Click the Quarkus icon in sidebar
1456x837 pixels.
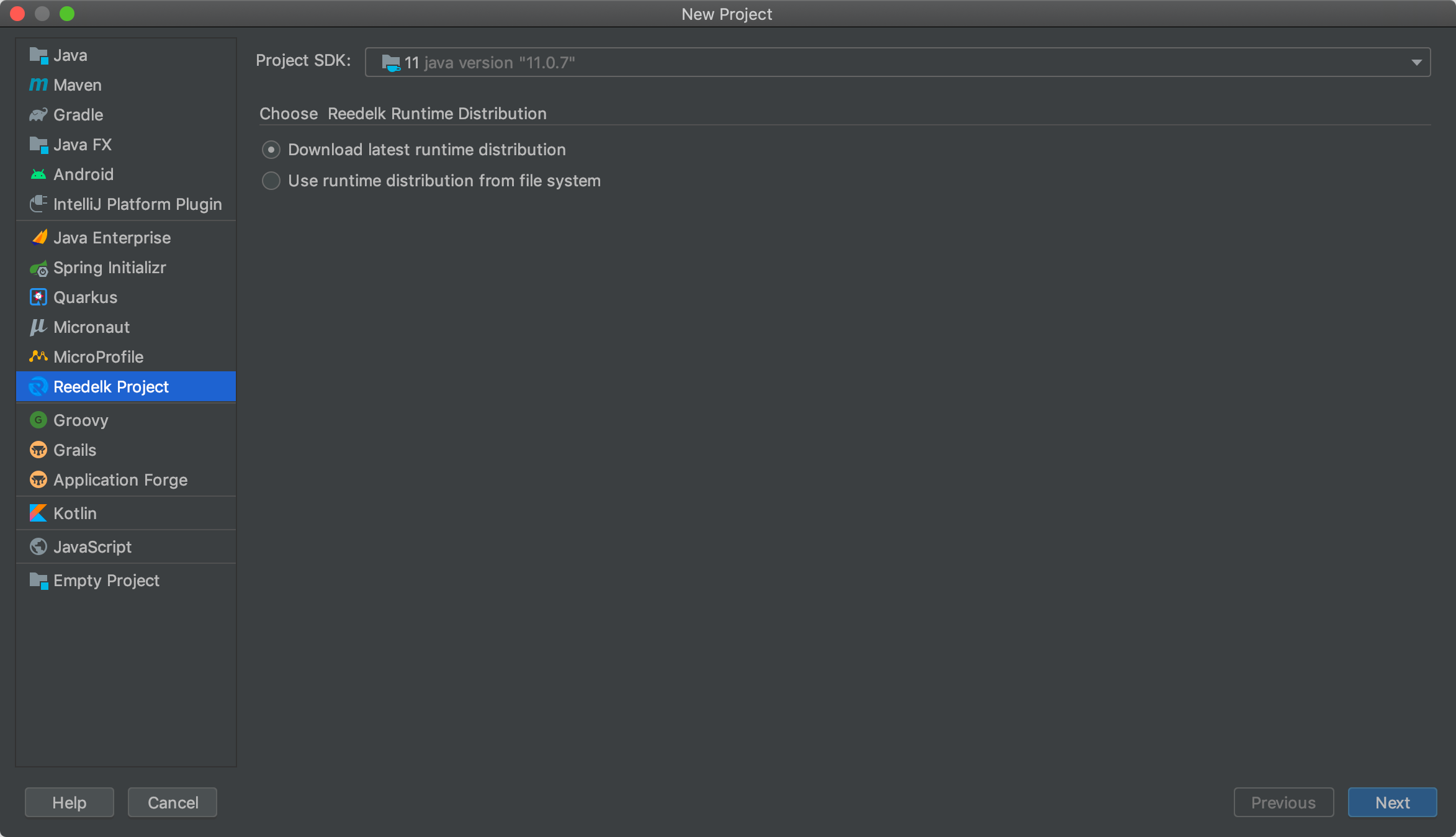pos(38,297)
